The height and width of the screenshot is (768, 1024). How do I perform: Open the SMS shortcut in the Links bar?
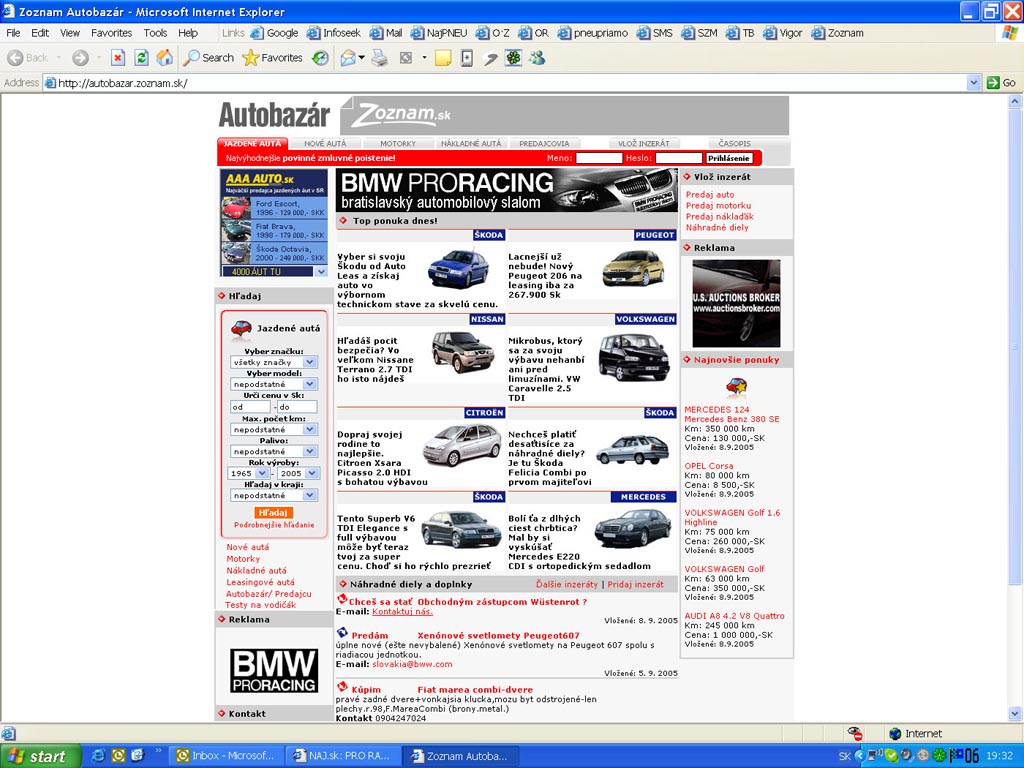655,33
